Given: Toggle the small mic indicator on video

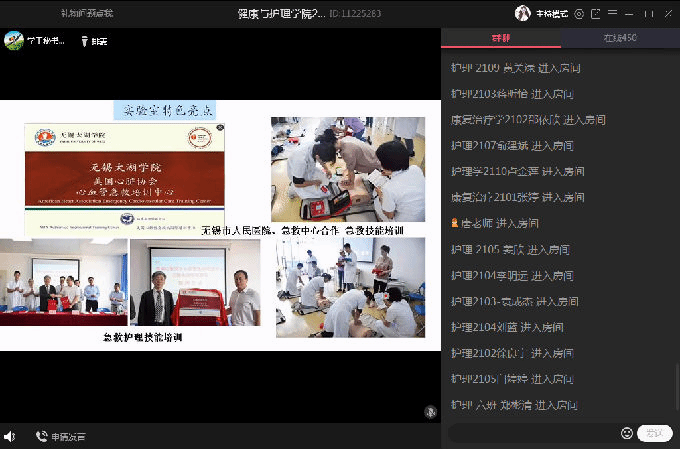Looking at the screenshot, I should pyautogui.click(x=430, y=411).
